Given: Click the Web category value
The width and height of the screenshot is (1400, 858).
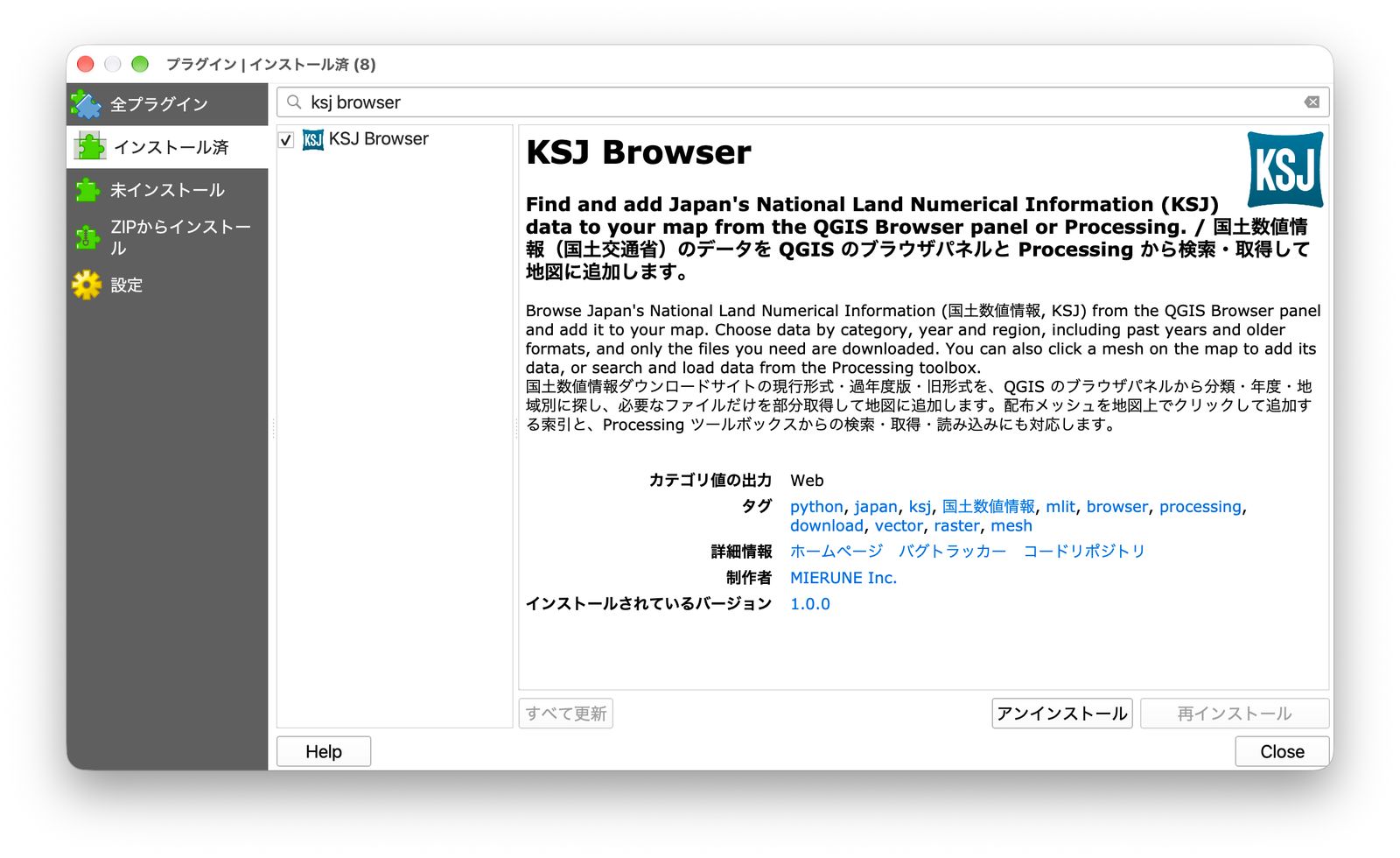Looking at the screenshot, I should 807,481.
